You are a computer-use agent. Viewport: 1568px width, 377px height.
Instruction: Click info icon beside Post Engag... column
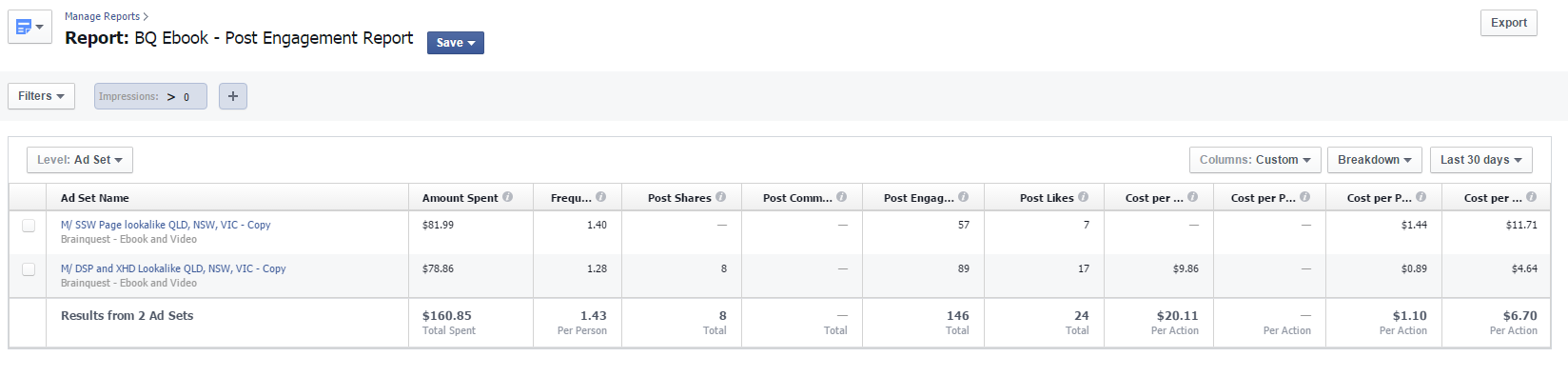tap(963, 197)
